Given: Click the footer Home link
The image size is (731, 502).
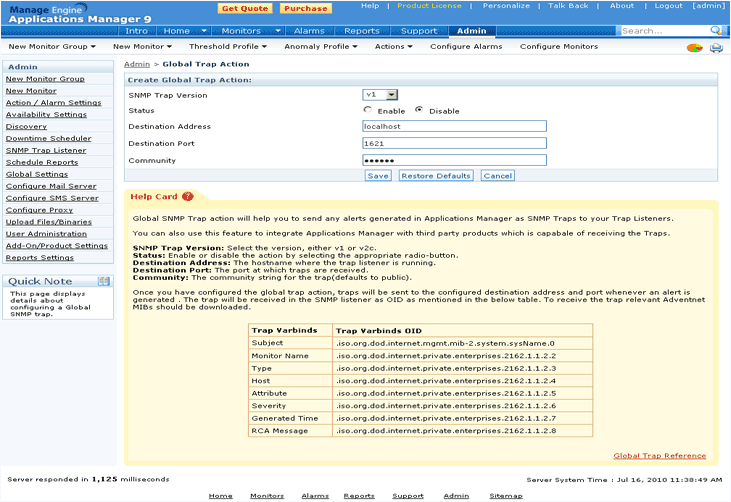Looking at the screenshot, I should coord(221,496).
